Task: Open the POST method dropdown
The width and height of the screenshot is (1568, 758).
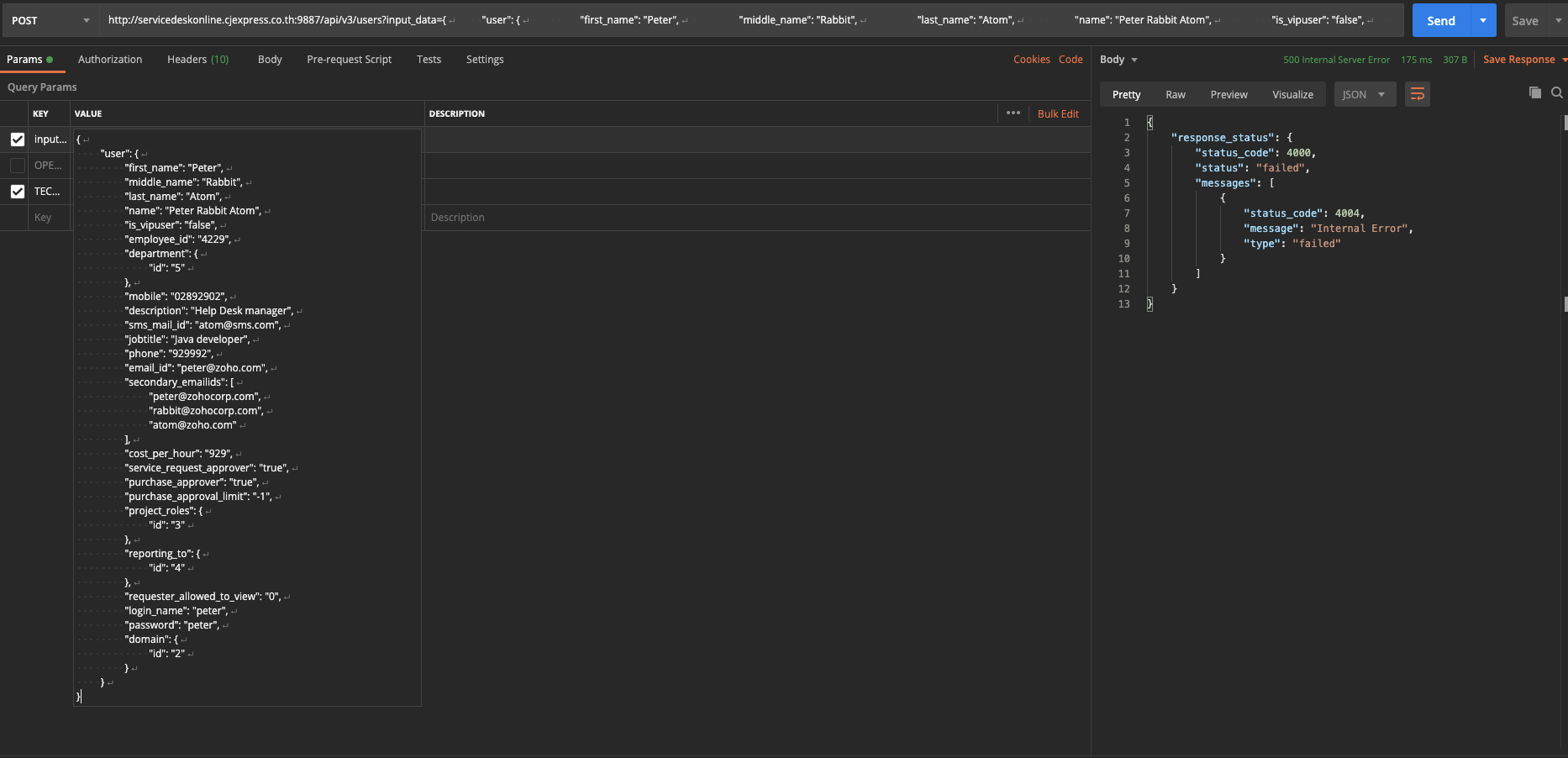Action: pyautogui.click(x=50, y=20)
